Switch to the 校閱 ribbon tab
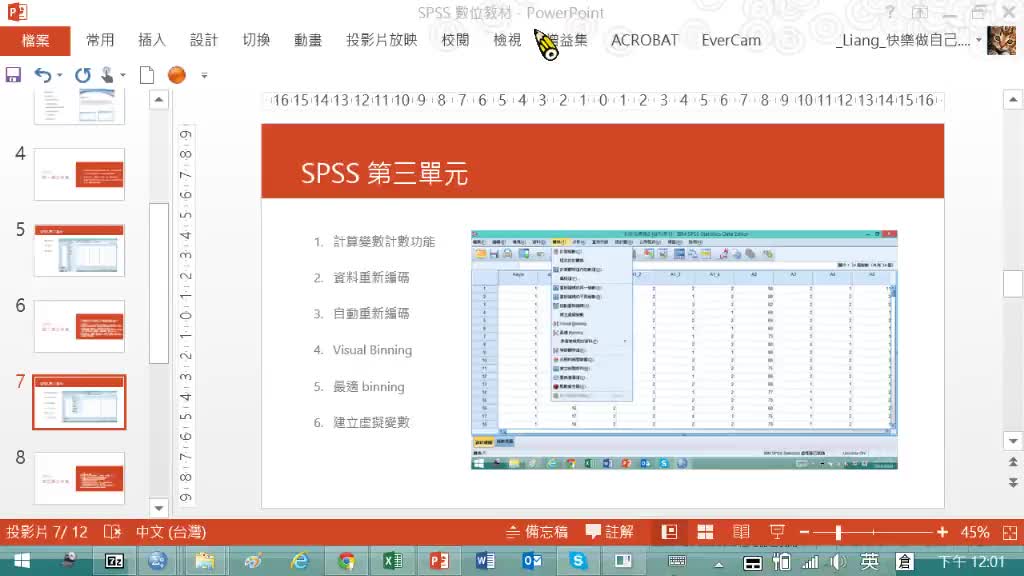Image resolution: width=1024 pixels, height=576 pixels. pyautogui.click(x=455, y=40)
